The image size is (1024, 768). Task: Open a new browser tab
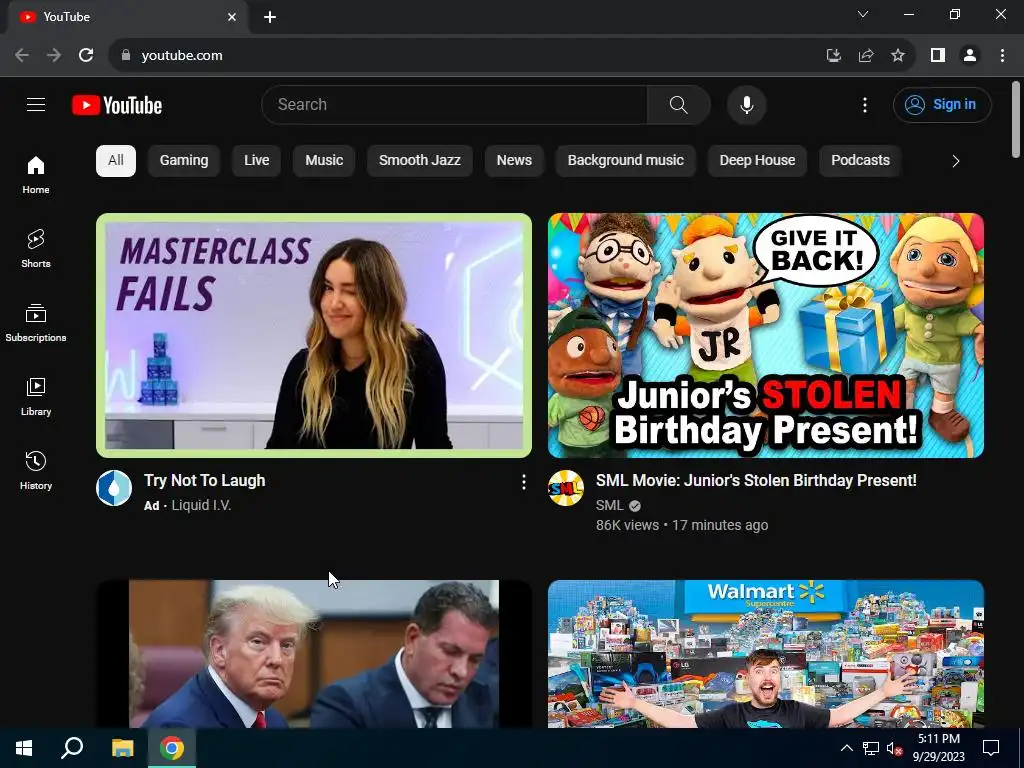[x=270, y=17]
